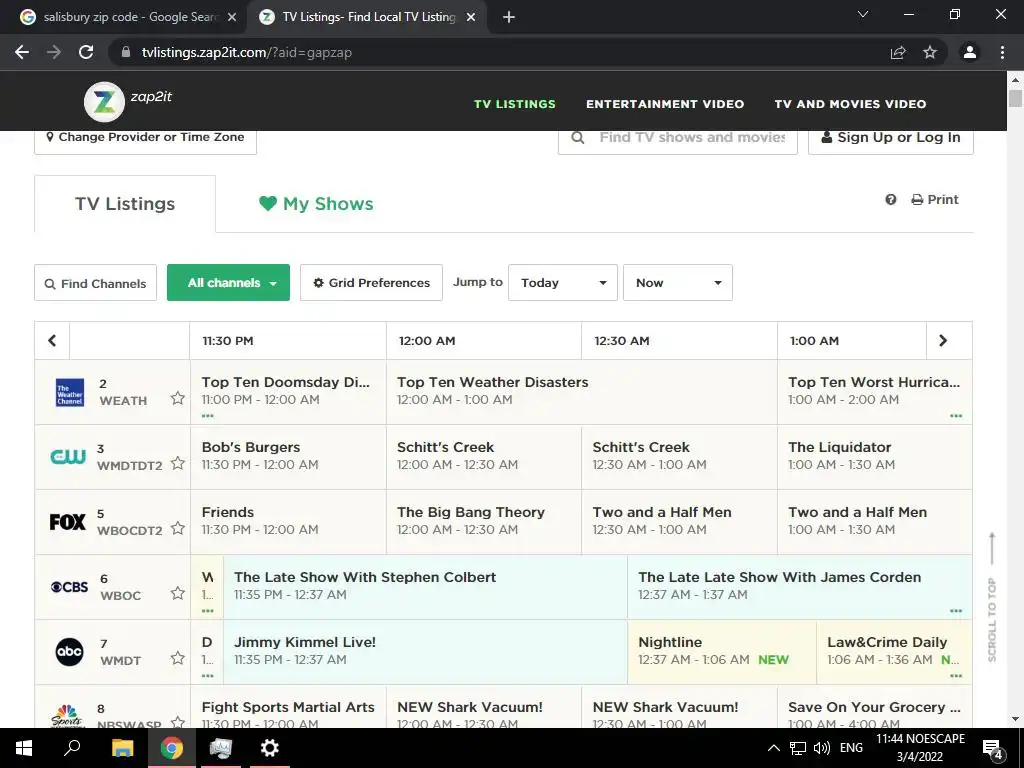
Task: Open the Chrome profile icon
Action: point(970,52)
